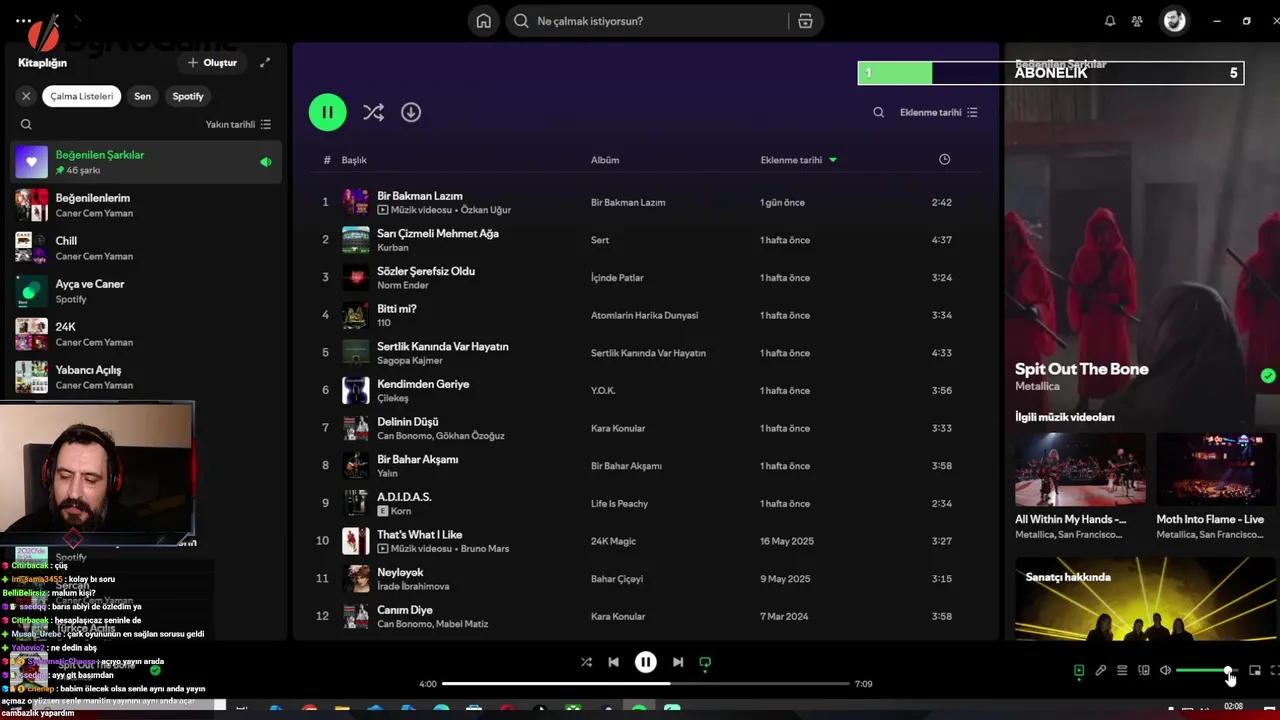Open the Ayça ve Caner playlist
This screenshot has width=1280, height=720.
146,291
